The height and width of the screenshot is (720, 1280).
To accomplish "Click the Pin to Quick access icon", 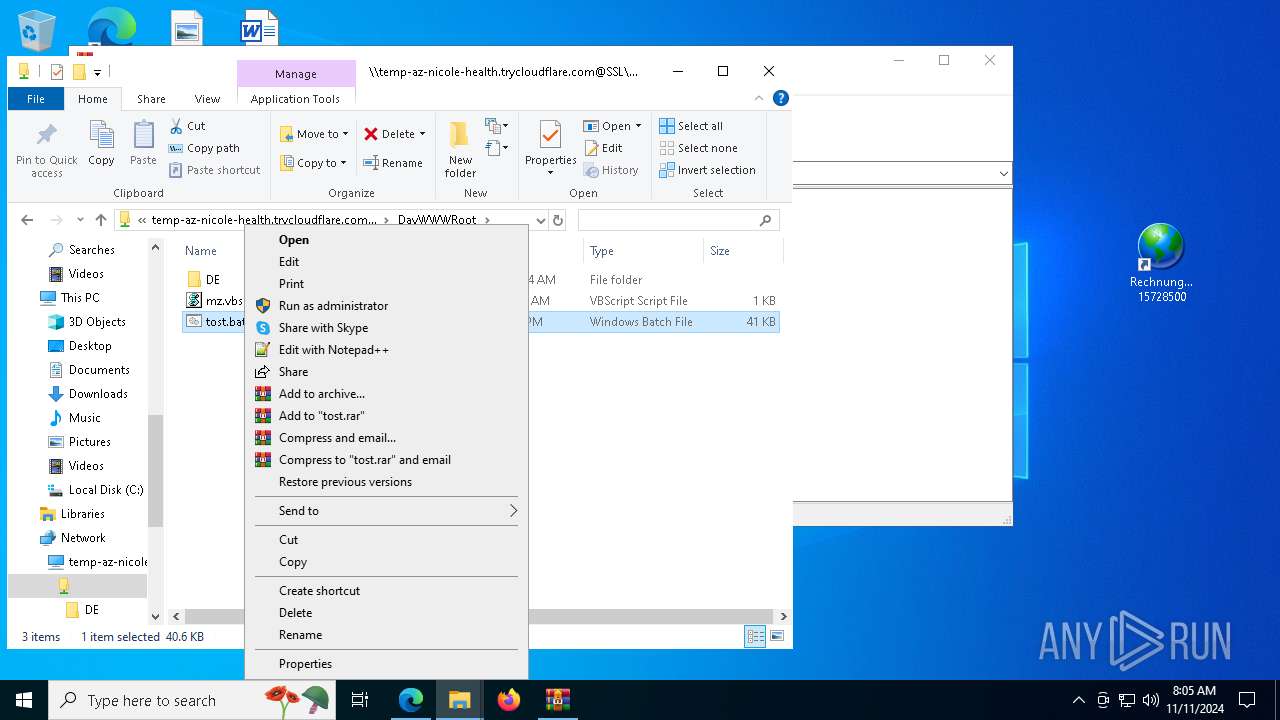I will tap(46, 150).
